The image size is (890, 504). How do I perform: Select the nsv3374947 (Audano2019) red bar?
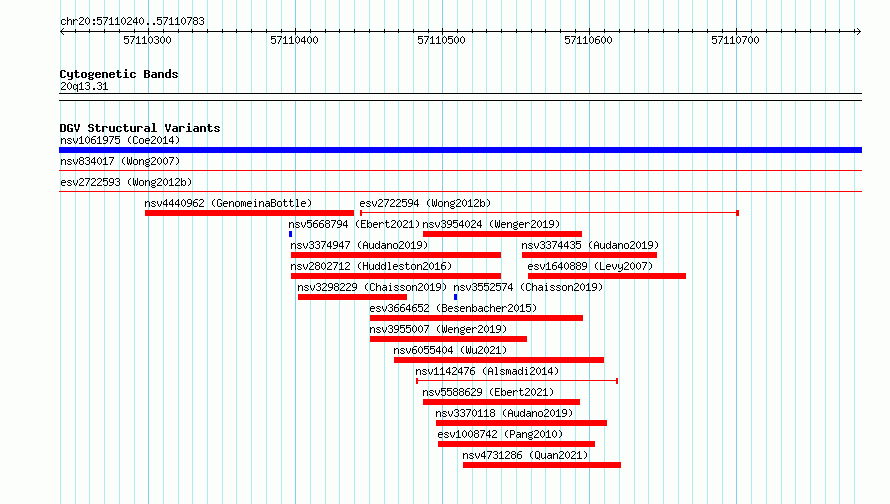[x=396, y=255]
